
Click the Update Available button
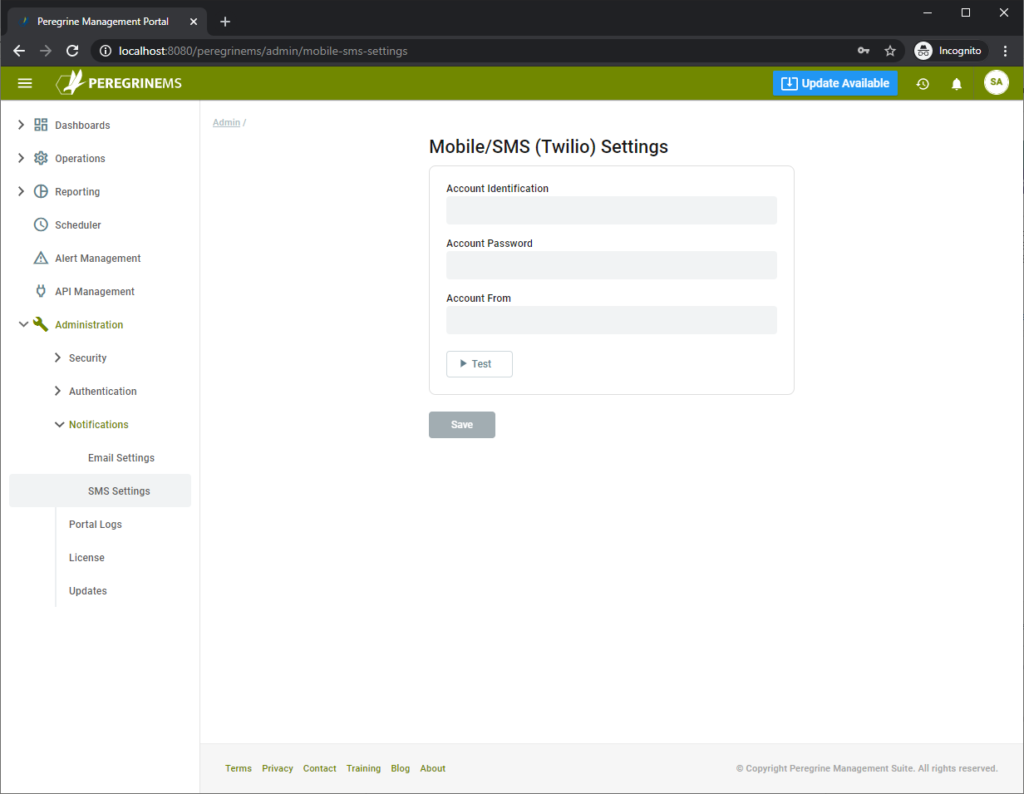(x=835, y=83)
